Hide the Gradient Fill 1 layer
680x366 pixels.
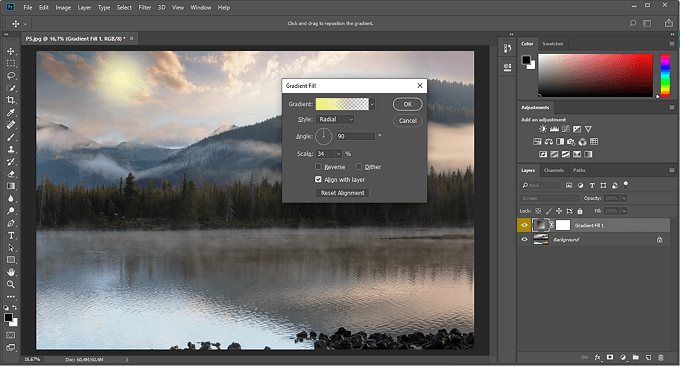(x=524, y=225)
